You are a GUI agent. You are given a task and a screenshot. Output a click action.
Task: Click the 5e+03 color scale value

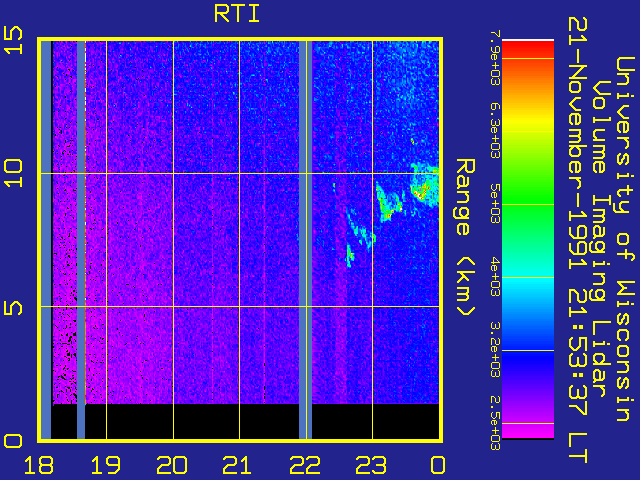click(x=495, y=204)
